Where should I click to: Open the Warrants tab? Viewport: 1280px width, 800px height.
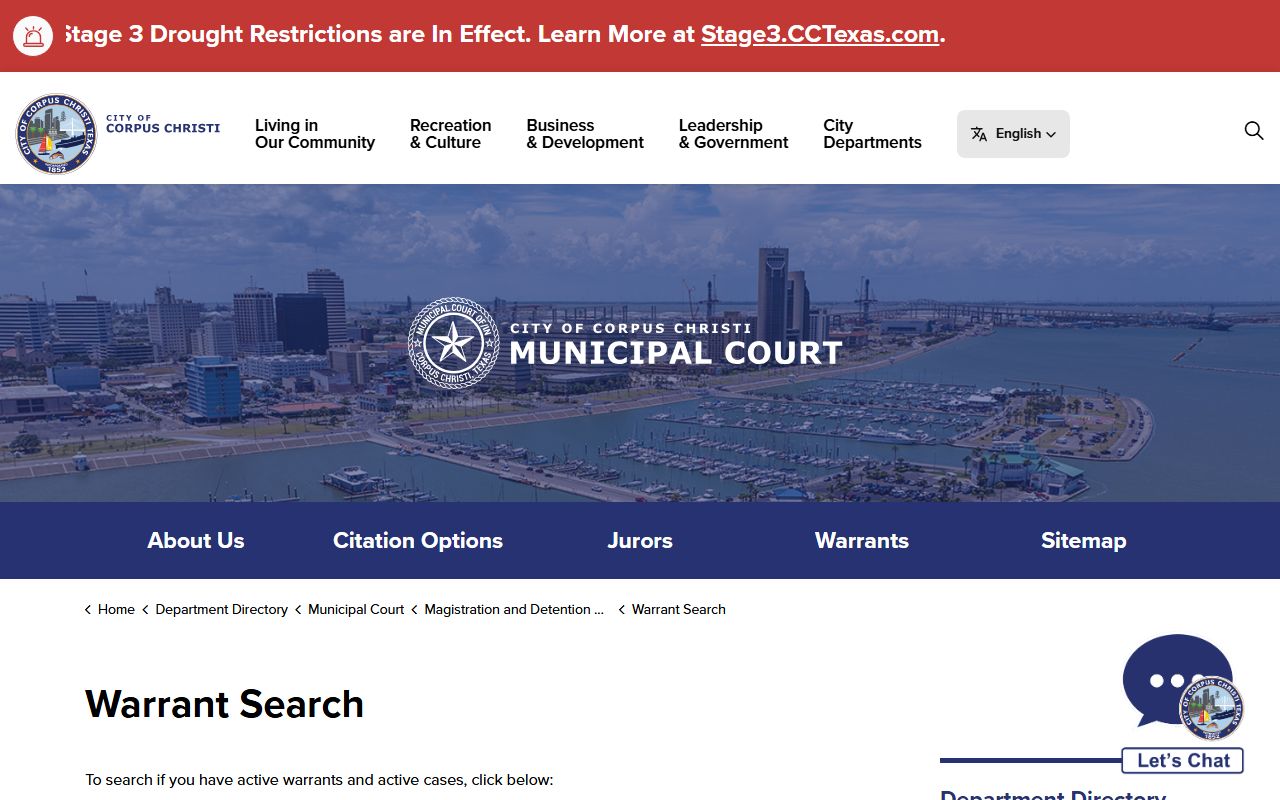(x=862, y=540)
